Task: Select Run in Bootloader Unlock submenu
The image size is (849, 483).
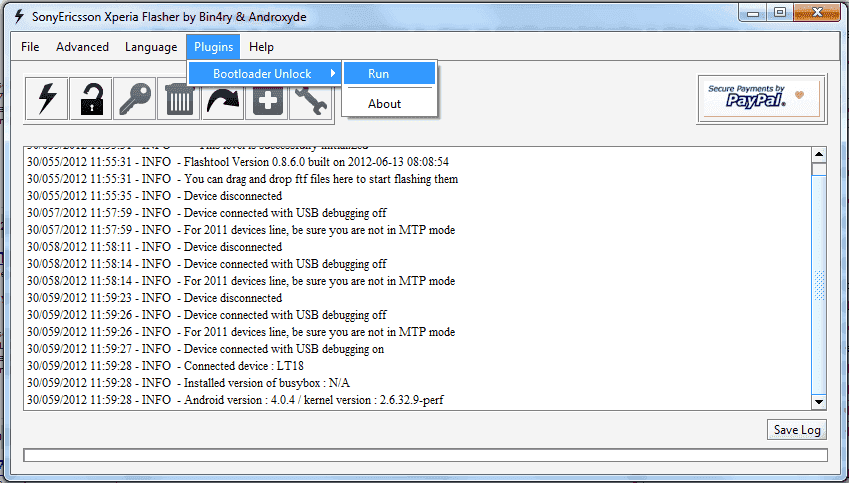Action: (x=389, y=74)
